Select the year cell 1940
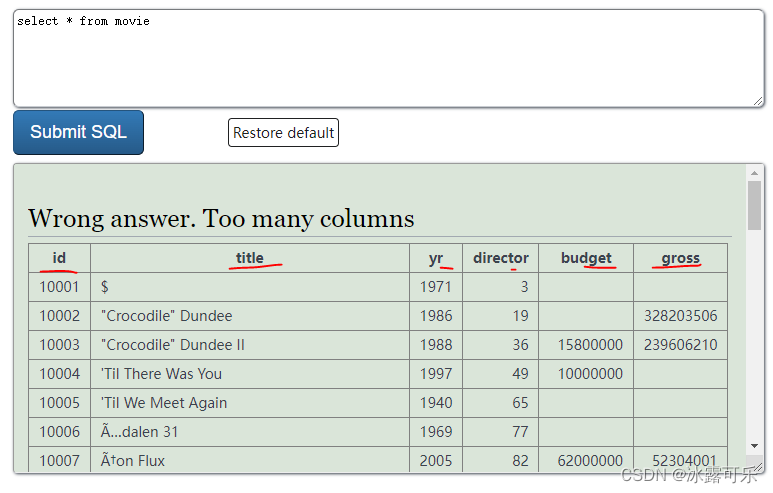This screenshot has height=493, width=773. pyautogui.click(x=436, y=403)
